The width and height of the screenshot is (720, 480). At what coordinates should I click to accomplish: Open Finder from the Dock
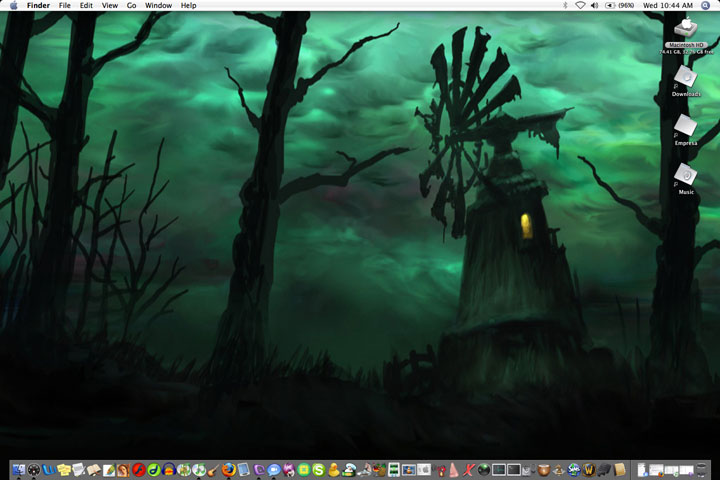(19, 469)
